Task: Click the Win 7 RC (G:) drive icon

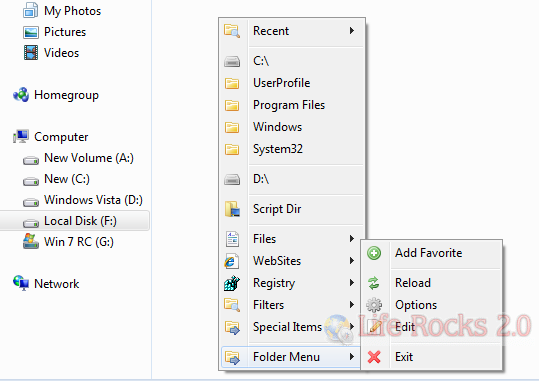Action: tap(31, 241)
